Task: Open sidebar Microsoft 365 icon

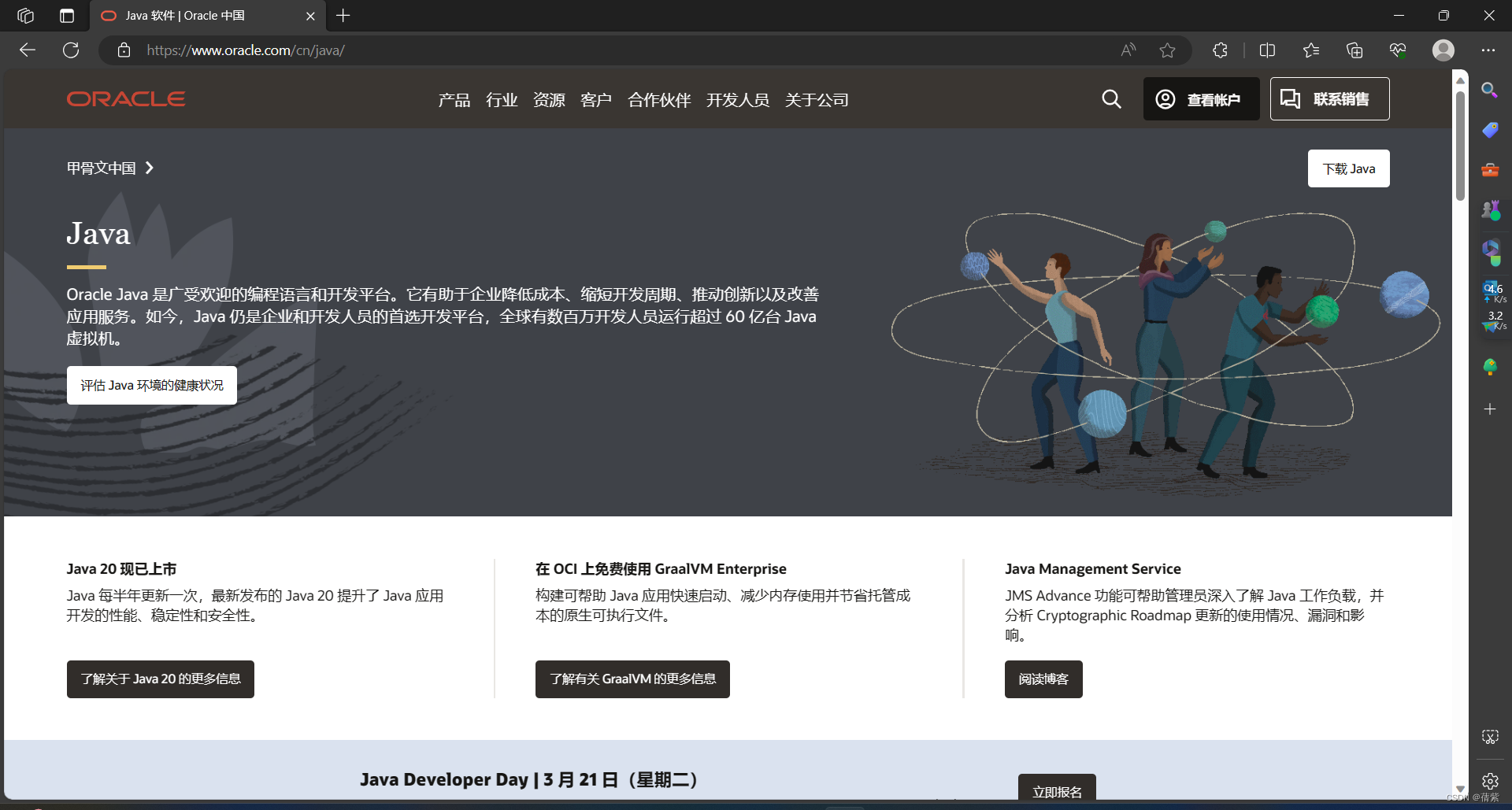Action: (1491, 250)
